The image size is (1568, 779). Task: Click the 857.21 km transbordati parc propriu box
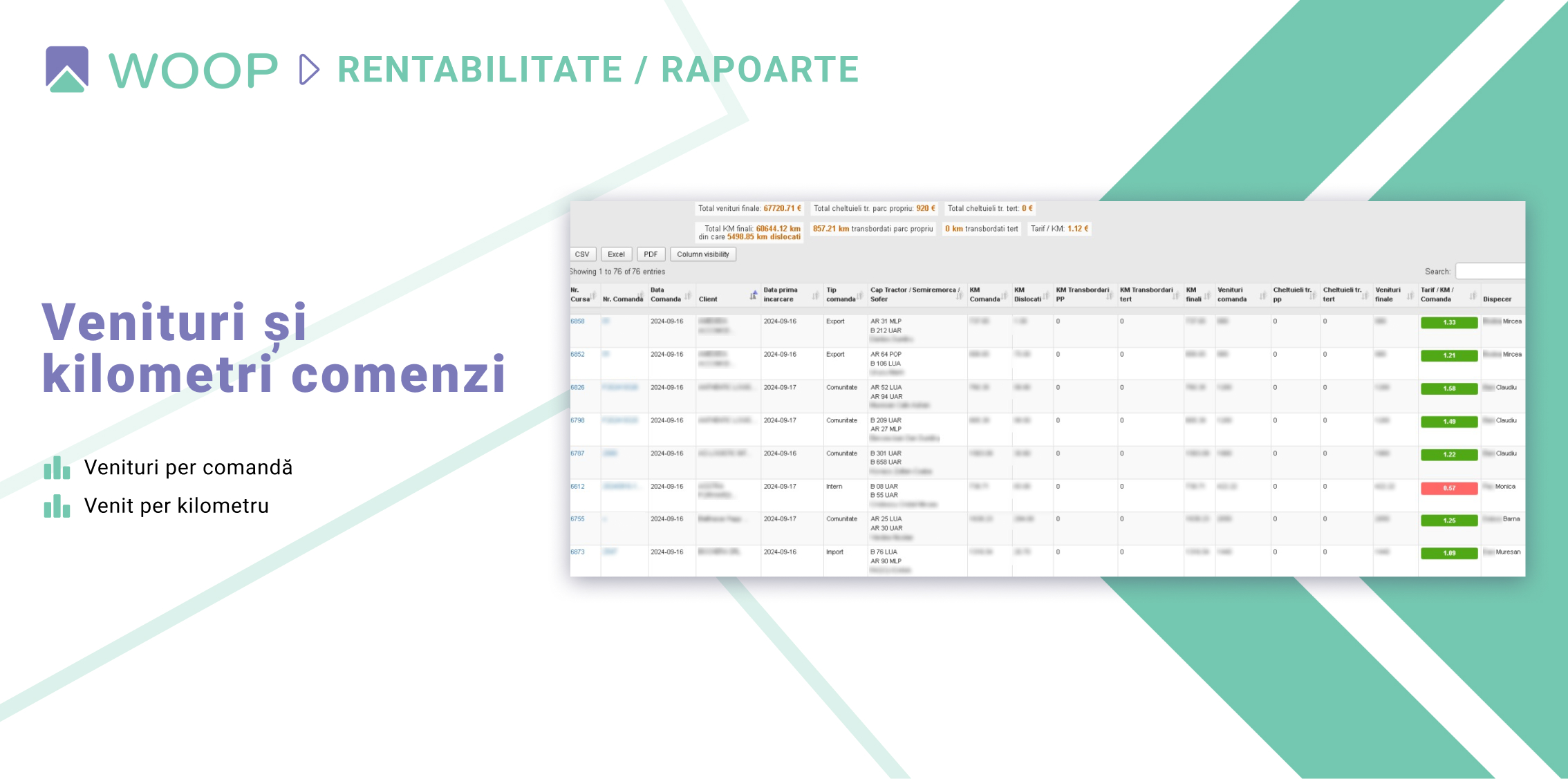(x=872, y=229)
